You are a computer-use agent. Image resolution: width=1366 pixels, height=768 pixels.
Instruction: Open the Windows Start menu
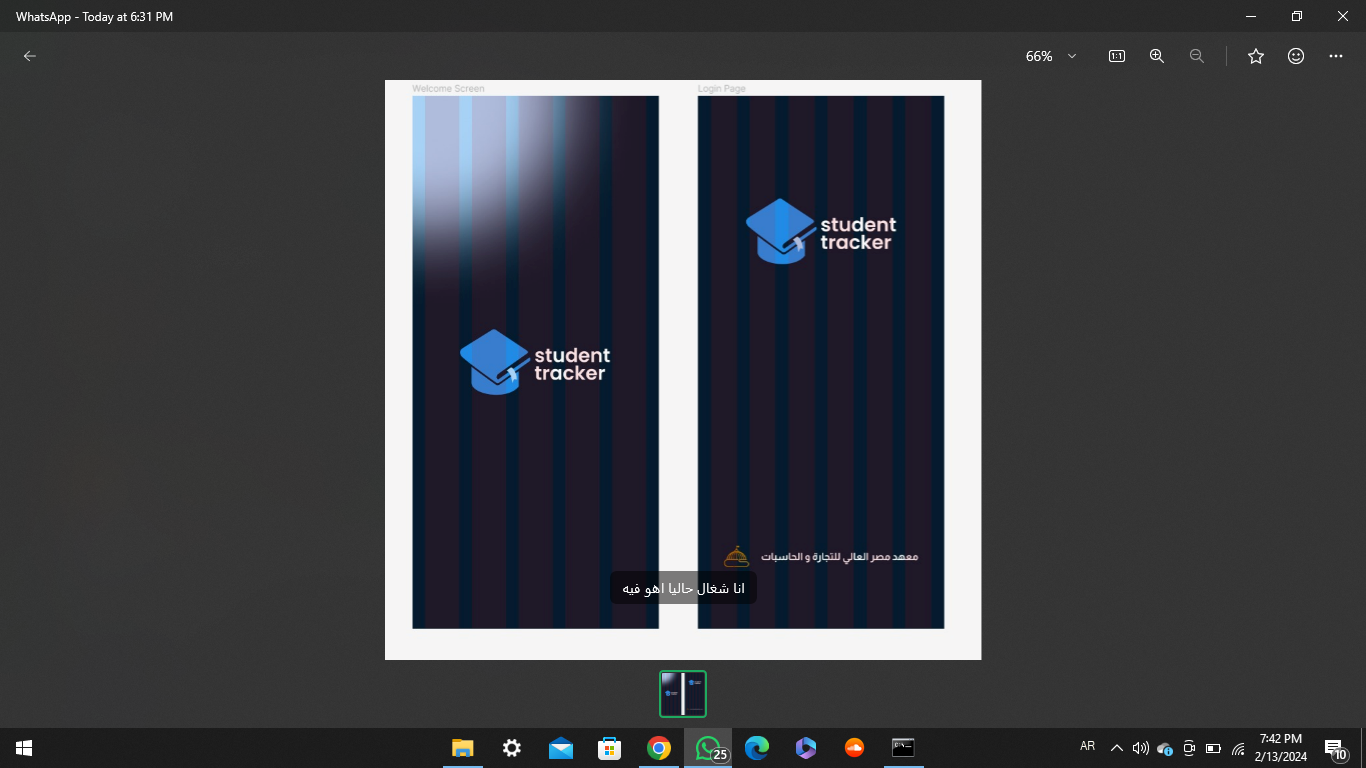coord(24,748)
